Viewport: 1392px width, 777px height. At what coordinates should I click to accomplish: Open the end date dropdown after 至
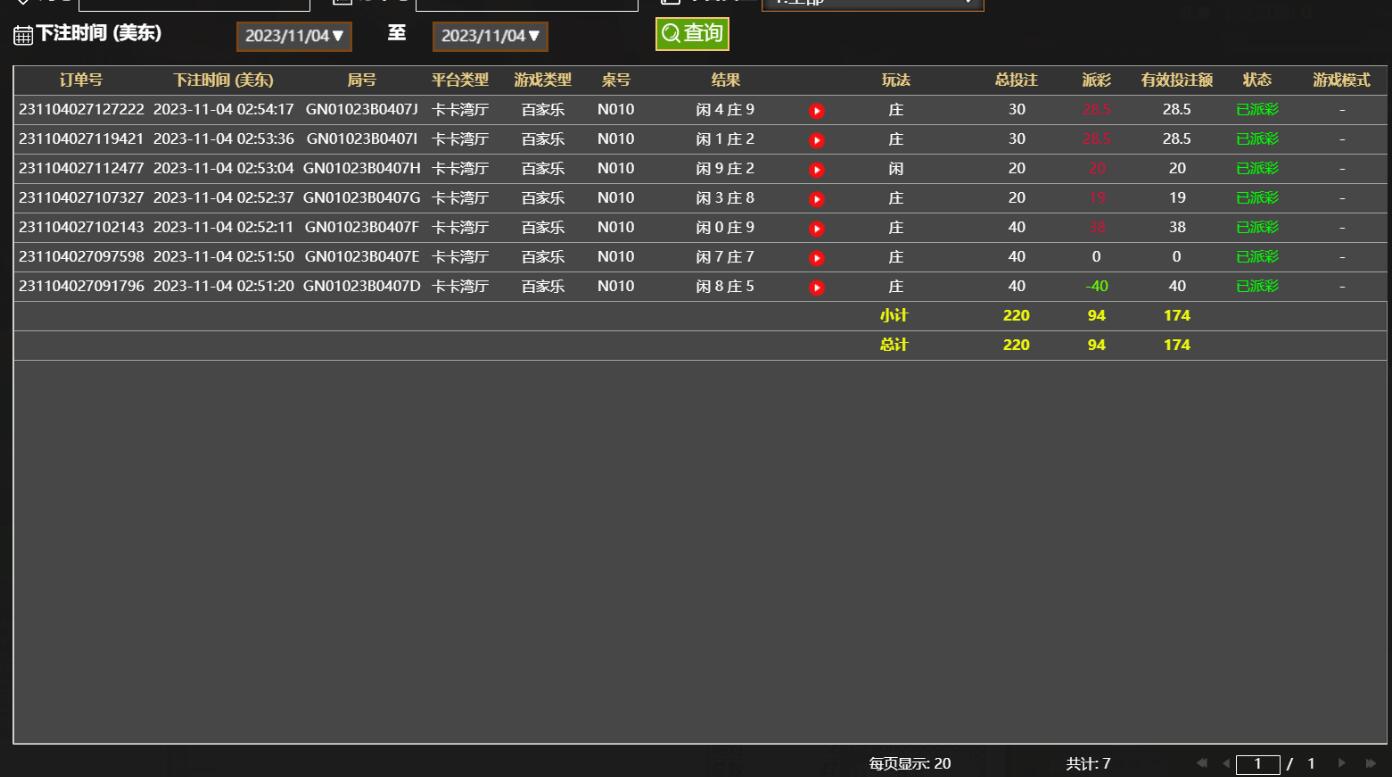pyautogui.click(x=490, y=36)
